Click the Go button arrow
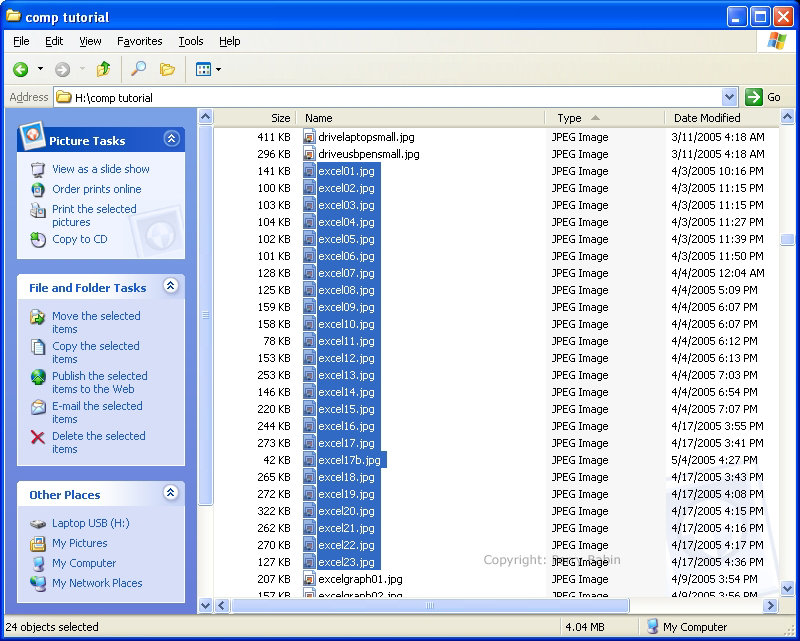 tap(753, 97)
